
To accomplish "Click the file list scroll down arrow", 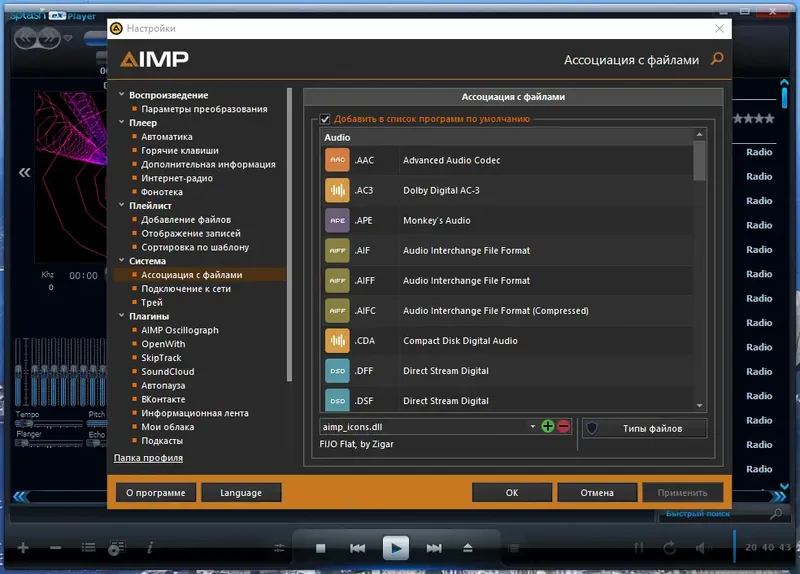I will click(x=699, y=406).
